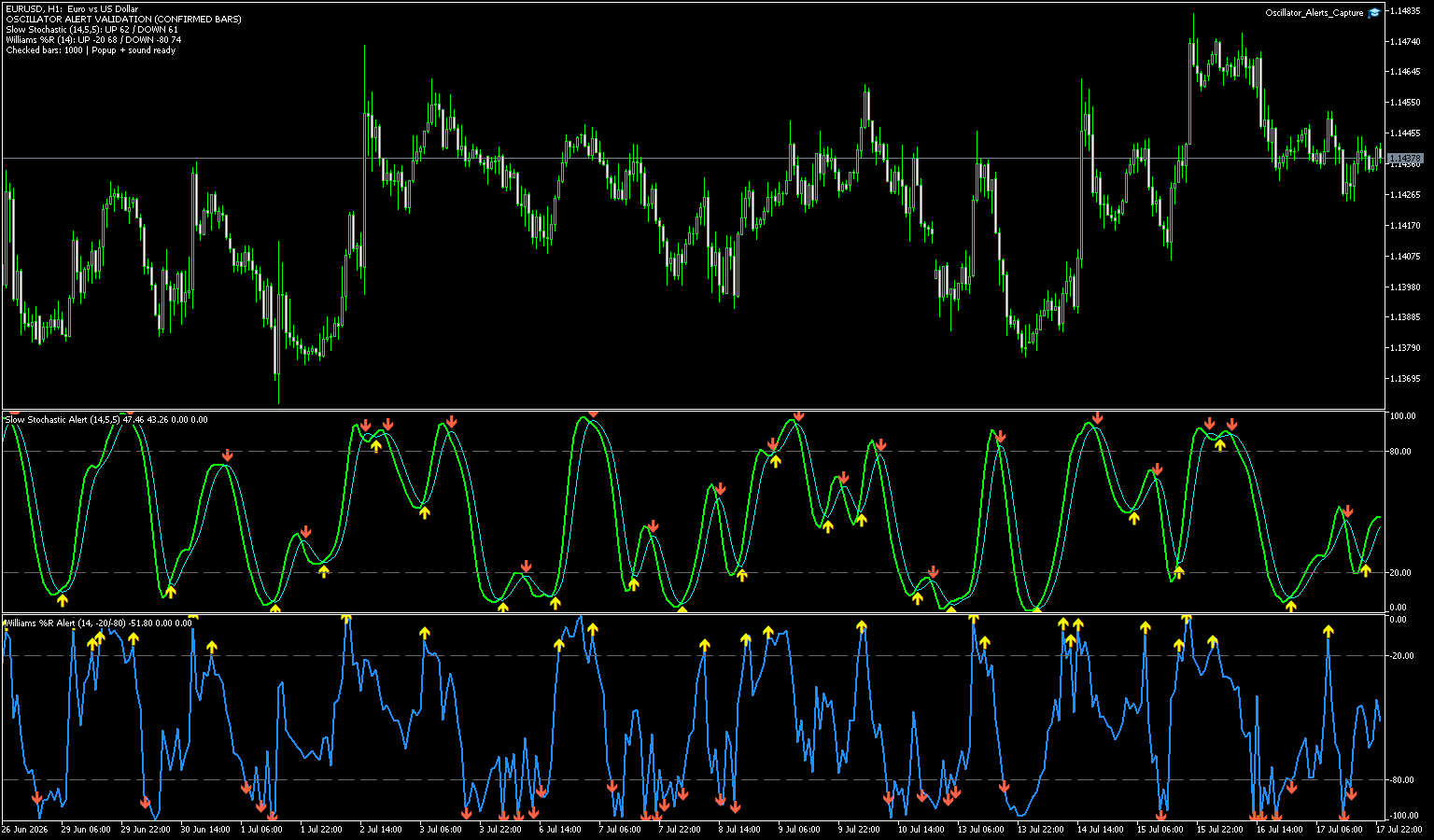Click the Expert Advisor graduation cap icon
1434x840 pixels.
click(x=1373, y=13)
